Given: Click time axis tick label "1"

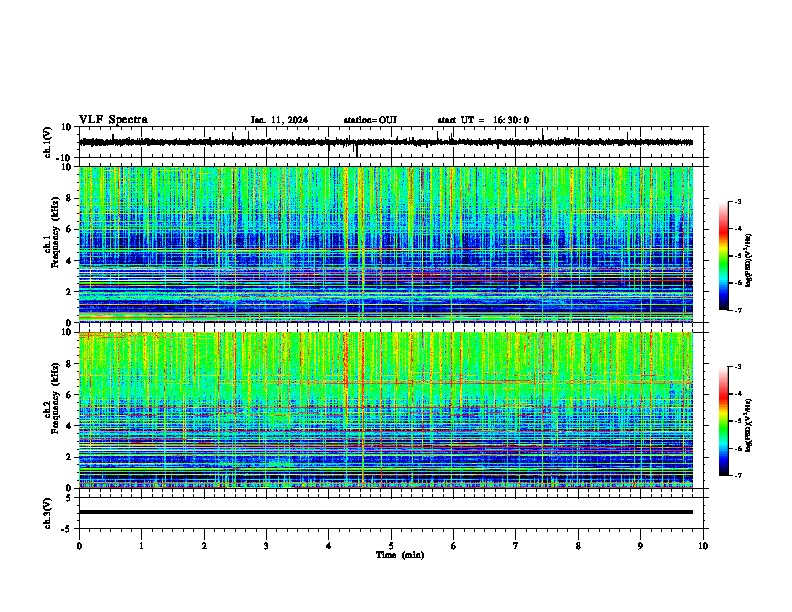Looking at the screenshot, I should coord(141,546).
